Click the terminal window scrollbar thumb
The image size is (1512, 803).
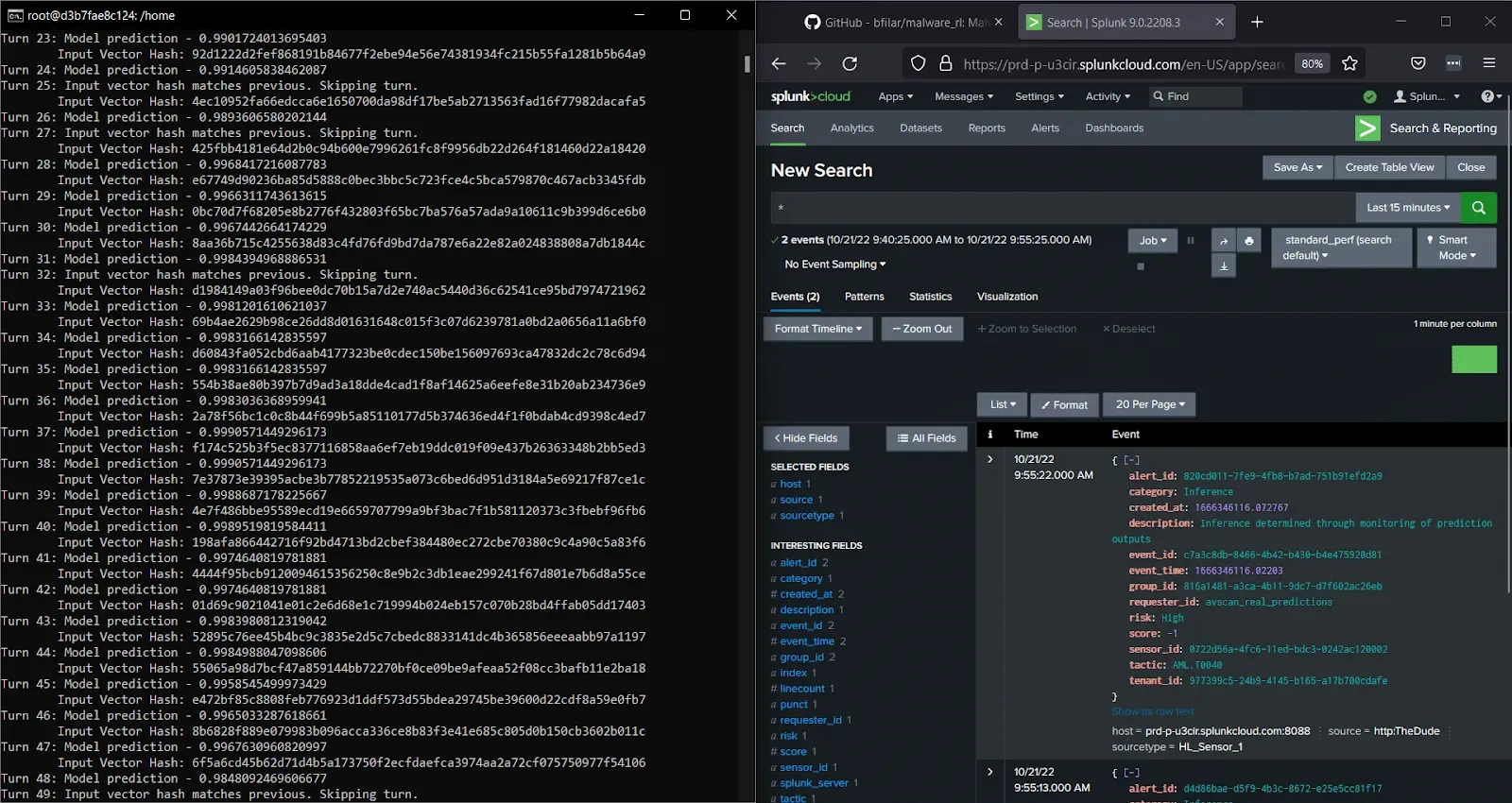pos(747,64)
